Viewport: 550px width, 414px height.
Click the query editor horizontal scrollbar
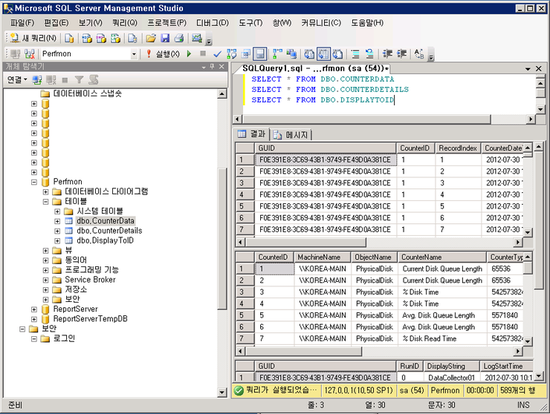tap(367, 119)
